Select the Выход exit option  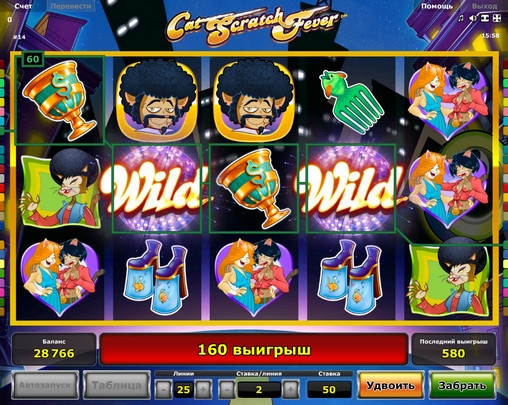[x=485, y=6]
